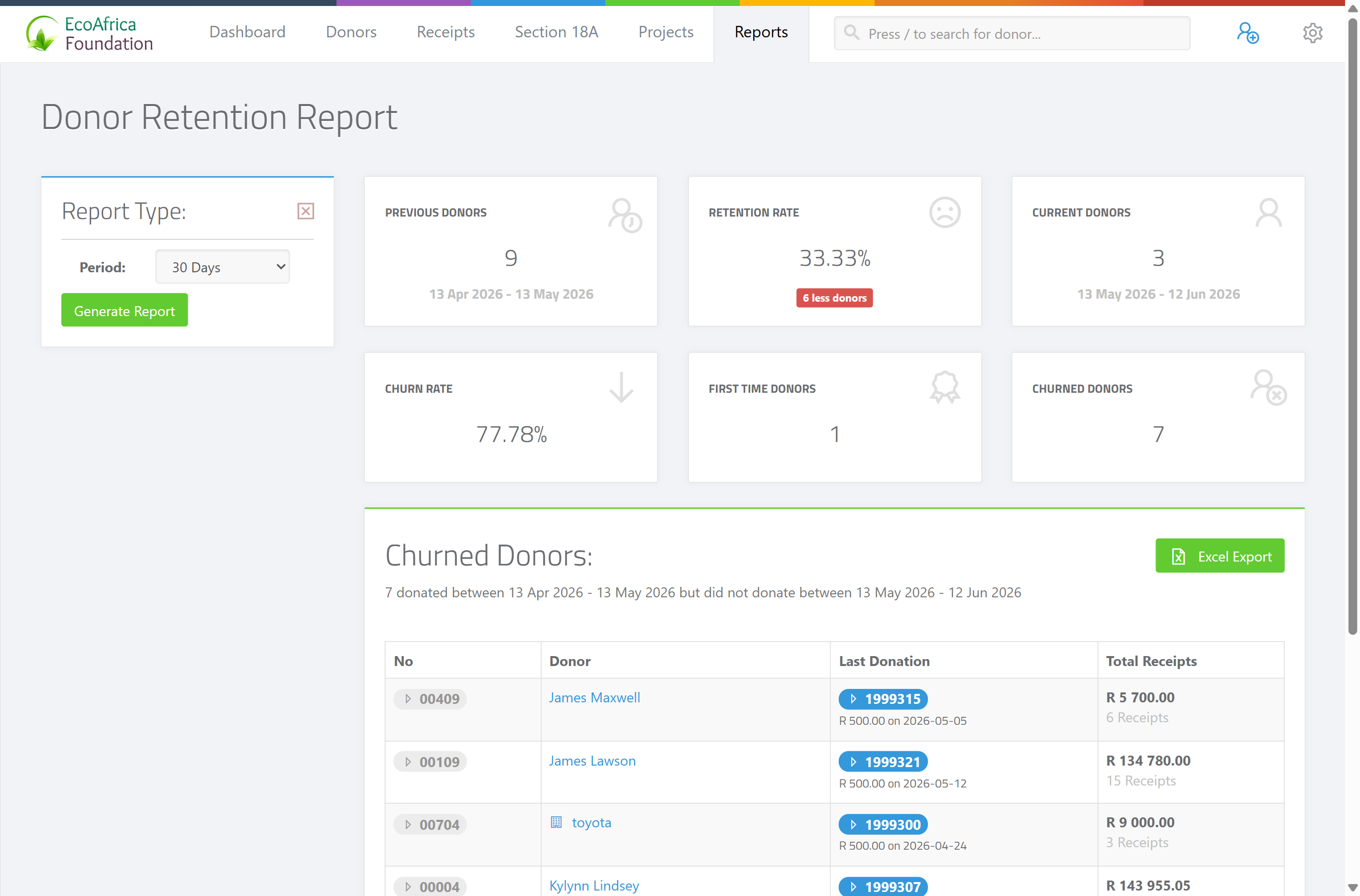Screen dimensions: 1360x896
Task: Click the Excel Export button
Action: [1220, 556]
